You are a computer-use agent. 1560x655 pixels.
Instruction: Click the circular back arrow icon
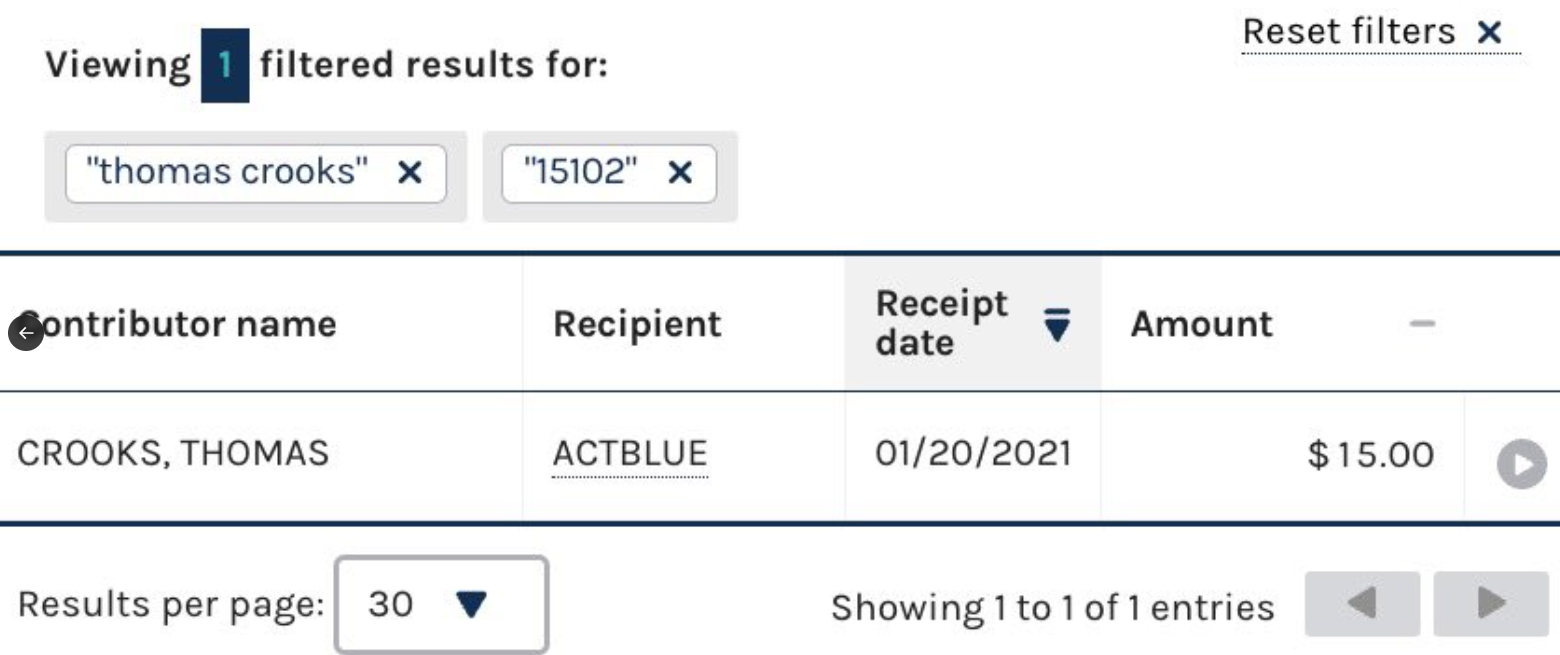pyautogui.click(x=26, y=333)
